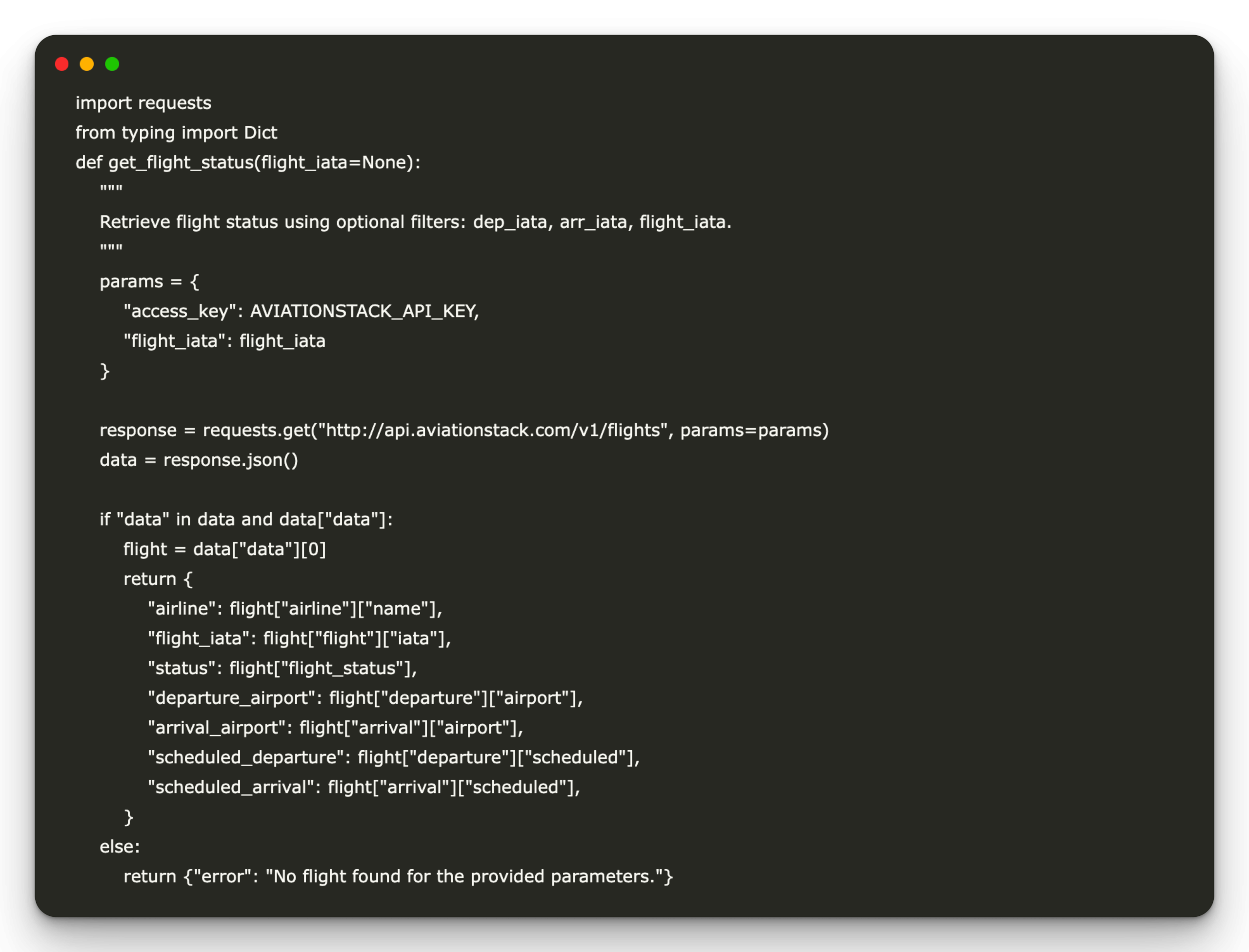Image resolution: width=1249 pixels, height=952 pixels.
Task: Click the AVIATIONSTACK_API_KEY constant
Action: [x=363, y=311]
